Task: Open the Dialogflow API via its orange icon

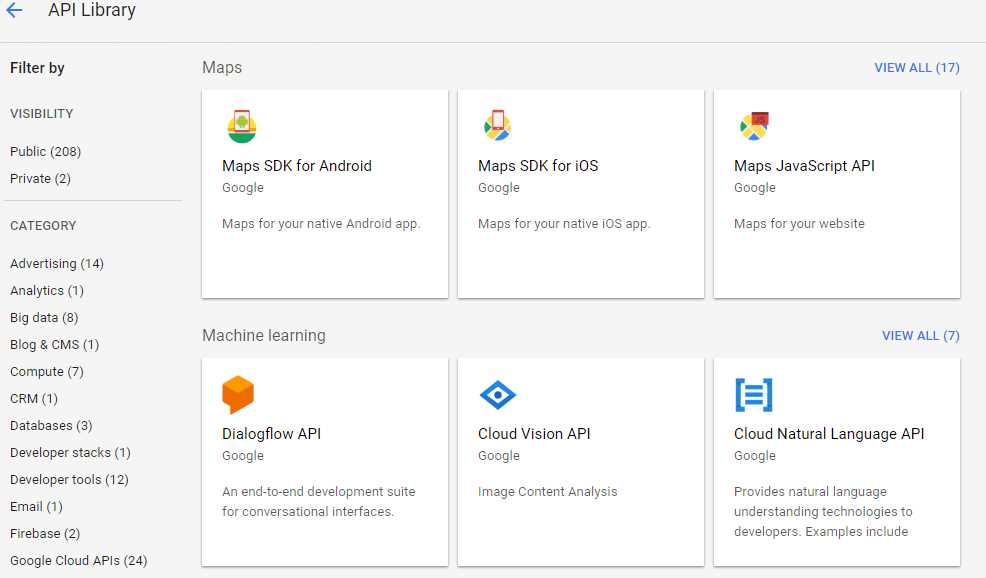Action: 238,393
